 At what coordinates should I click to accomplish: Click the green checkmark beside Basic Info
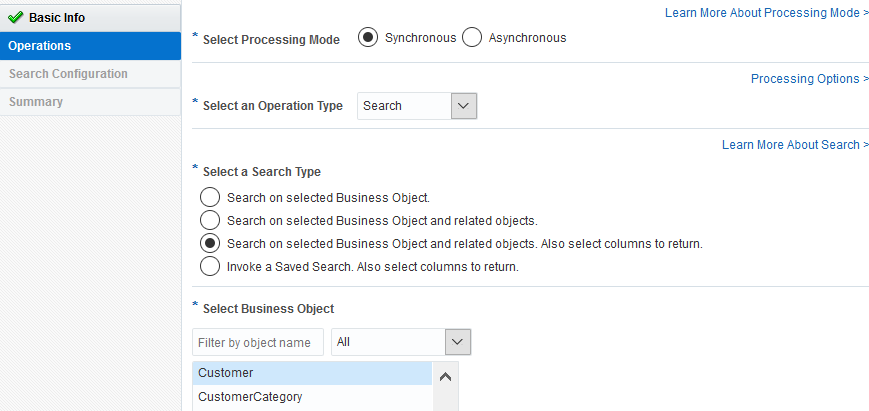(15, 17)
